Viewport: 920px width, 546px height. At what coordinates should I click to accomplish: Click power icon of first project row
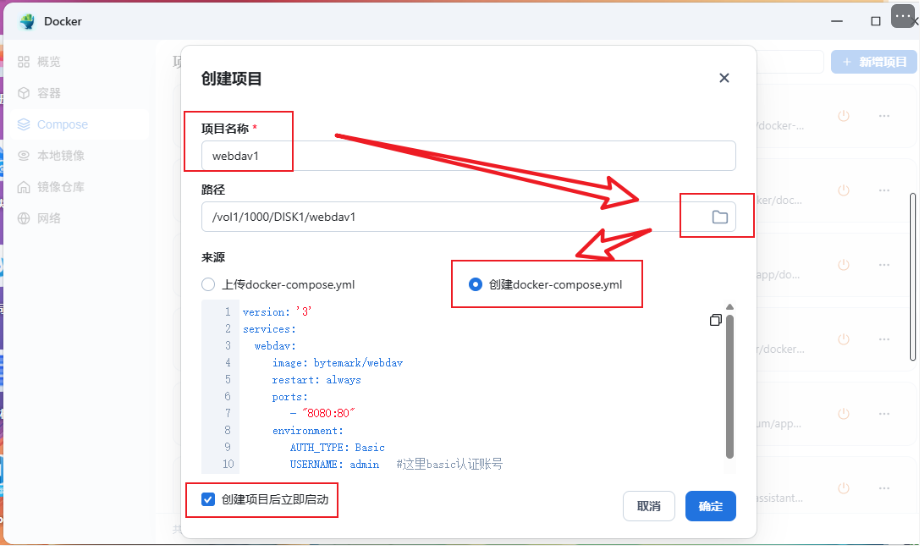click(844, 116)
